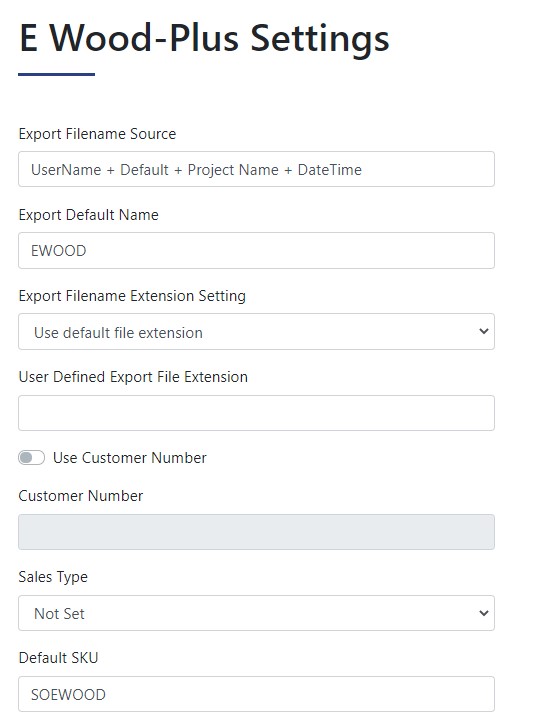The image size is (547, 726).
Task: Click the Default SKU field containing SOEWOOD
Action: [256, 694]
